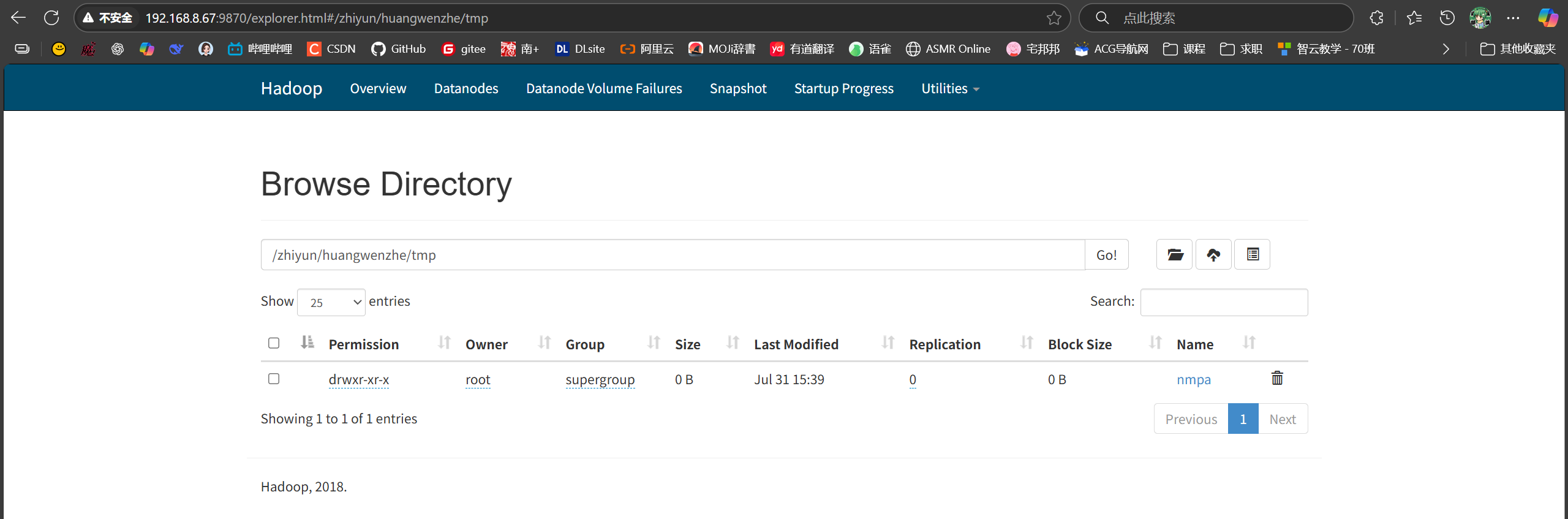Expand the bookmarks bar overflow chevron
Image resolution: width=1568 pixels, height=519 pixels.
pyautogui.click(x=1446, y=49)
